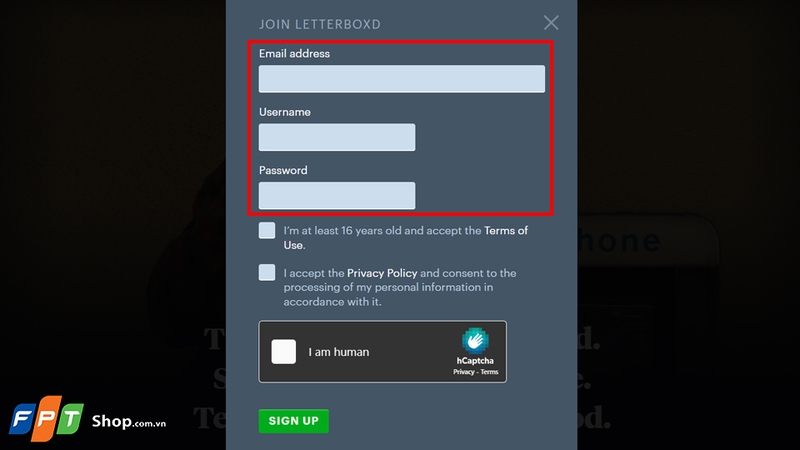Focus the Email address input field

[x=402, y=79]
